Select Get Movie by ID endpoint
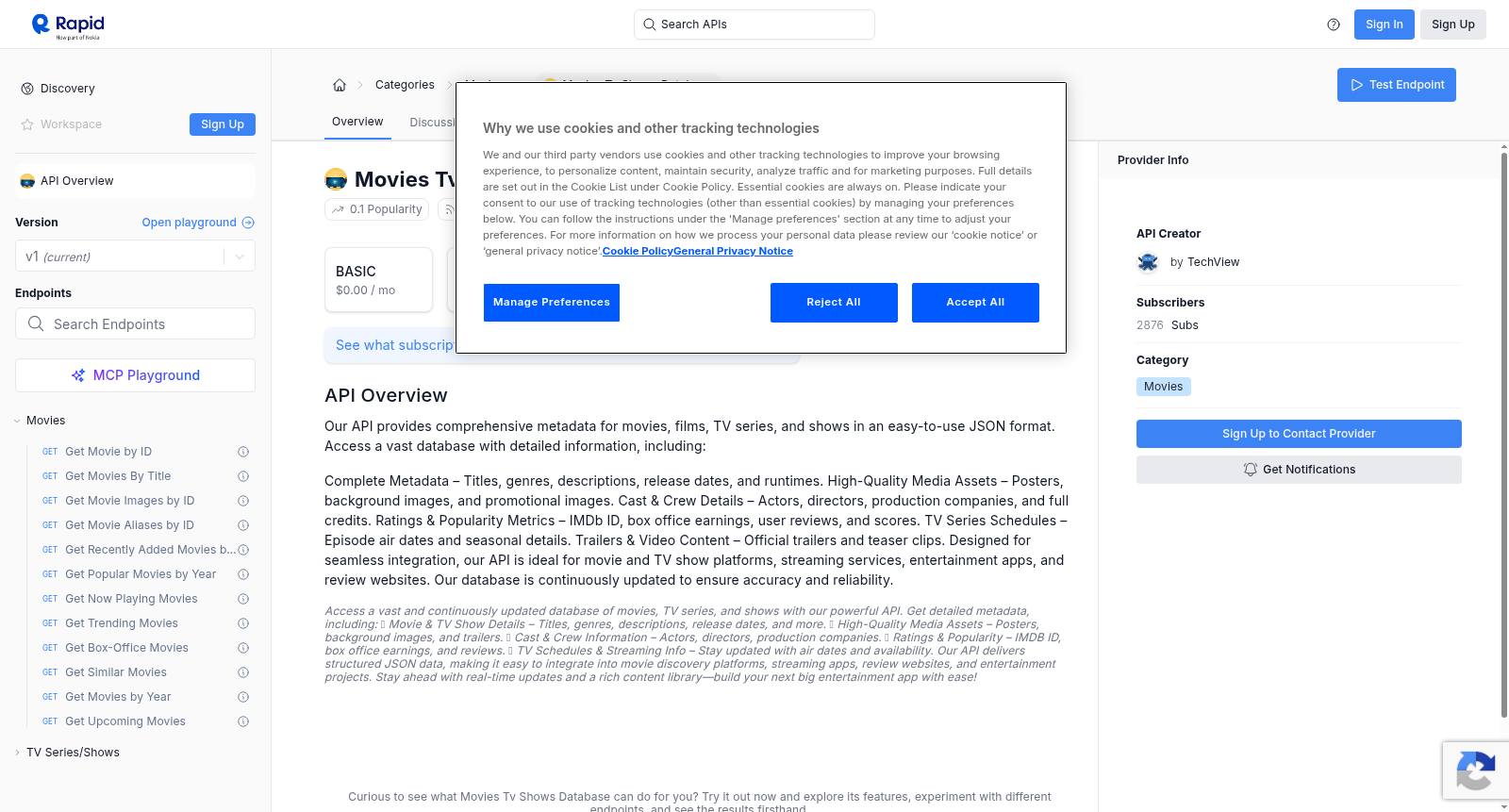This screenshot has width=1509, height=812. [108, 452]
